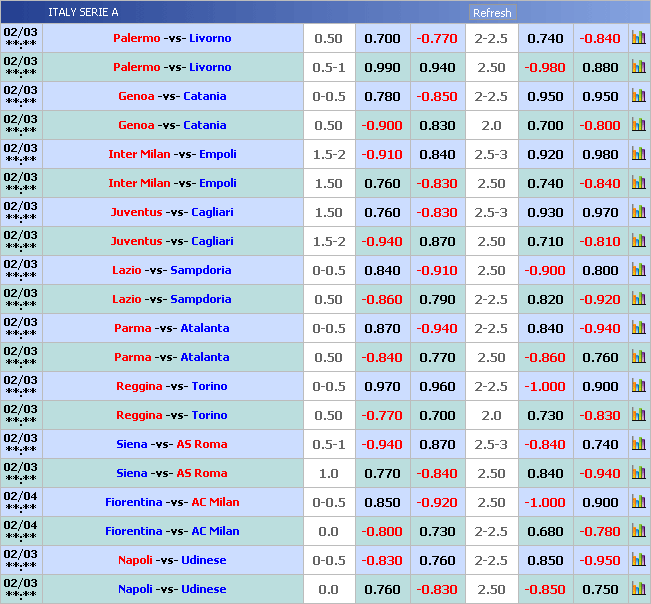This screenshot has width=651, height=604.
Task: Open chart icon for Parma-Atalanta 0.50 handicap row
Action: point(638,357)
